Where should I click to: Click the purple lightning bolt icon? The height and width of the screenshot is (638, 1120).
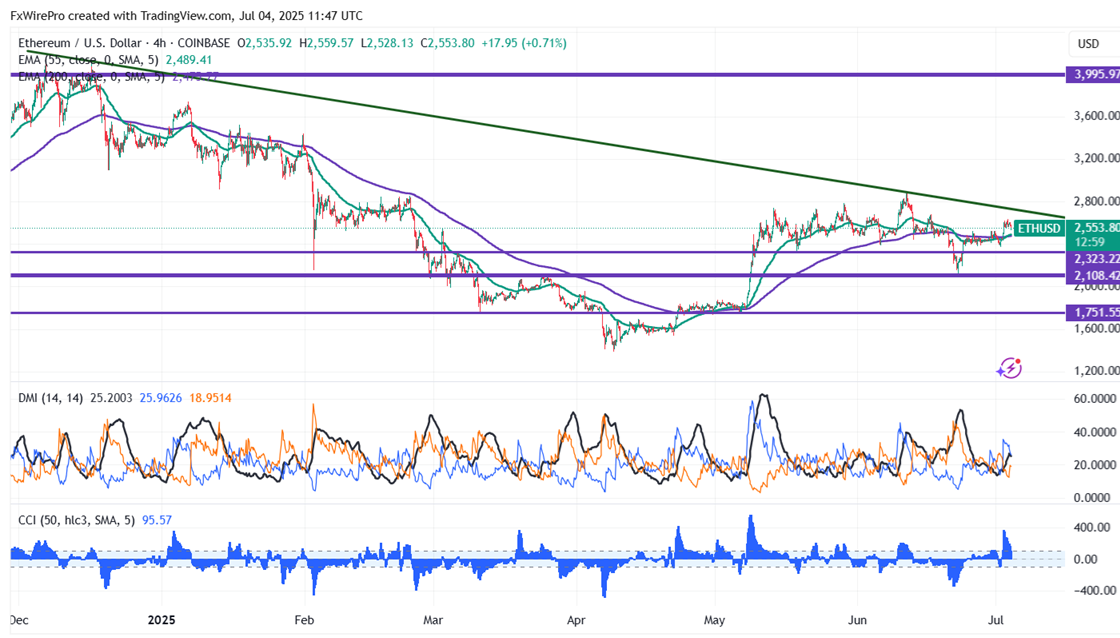tap(1009, 368)
